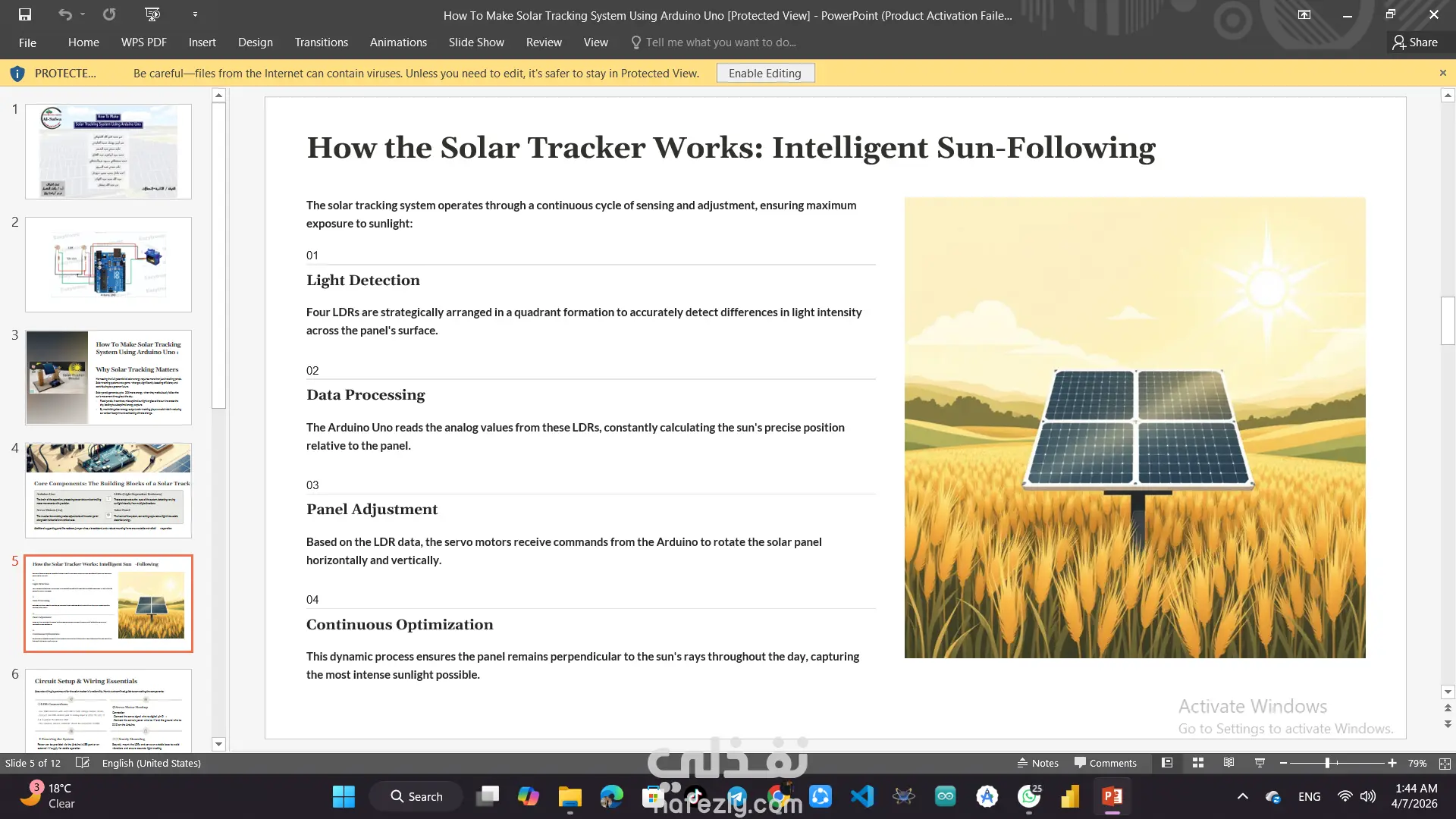Toggle the Notes pane
The image size is (1456, 819).
click(1037, 763)
